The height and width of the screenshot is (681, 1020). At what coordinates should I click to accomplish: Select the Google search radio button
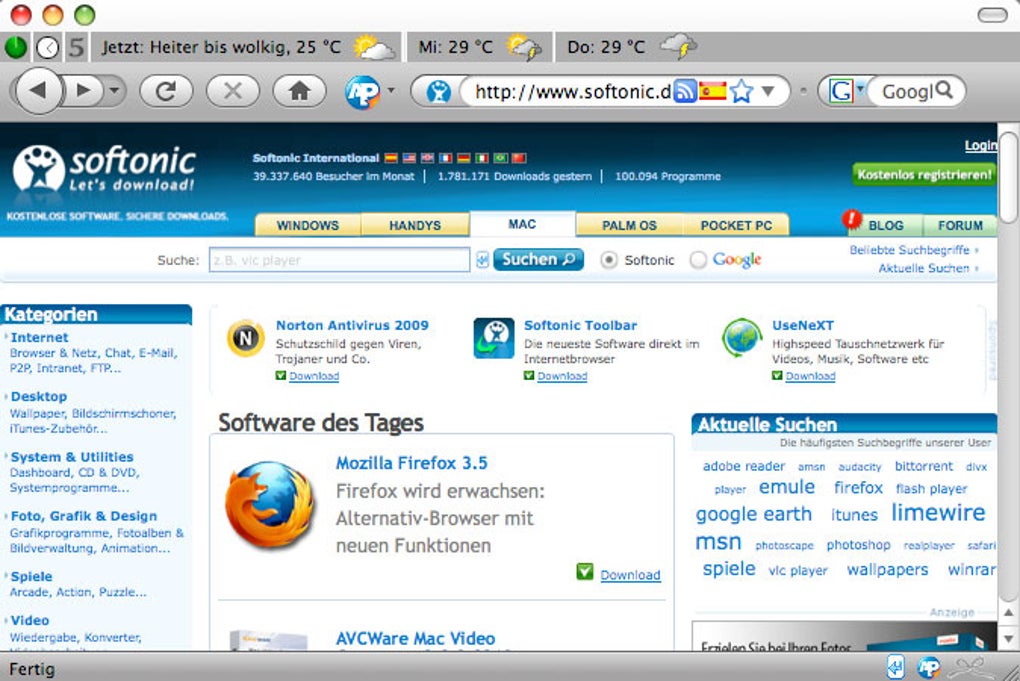pyautogui.click(x=698, y=260)
